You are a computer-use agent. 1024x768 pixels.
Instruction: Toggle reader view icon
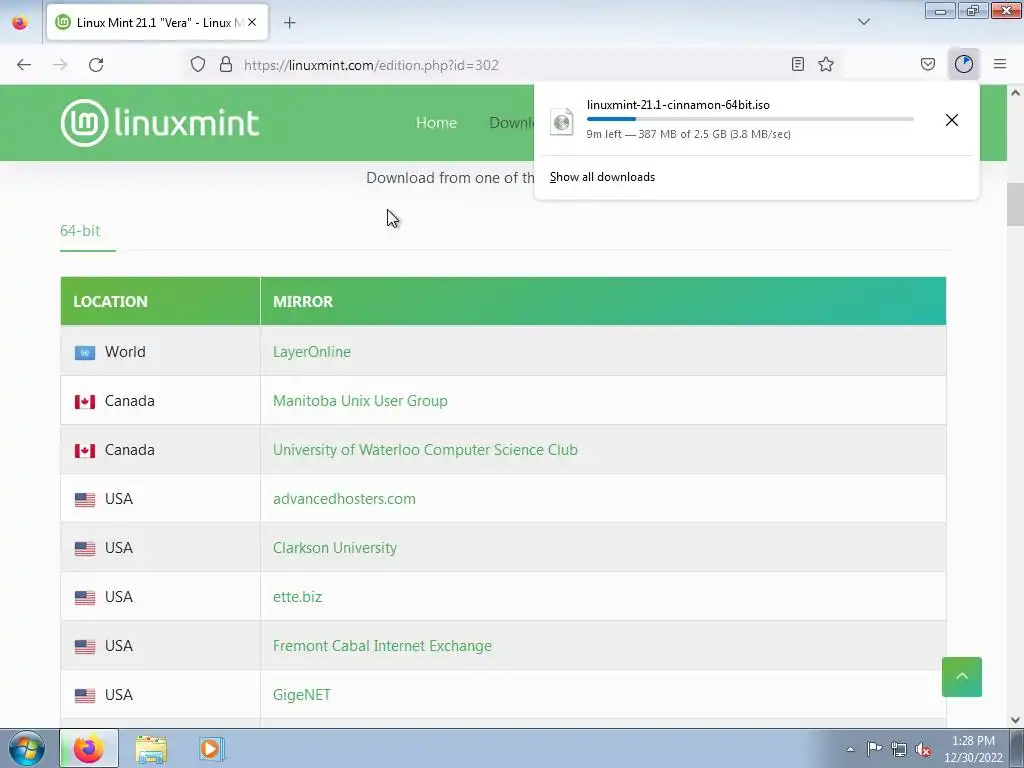click(797, 64)
